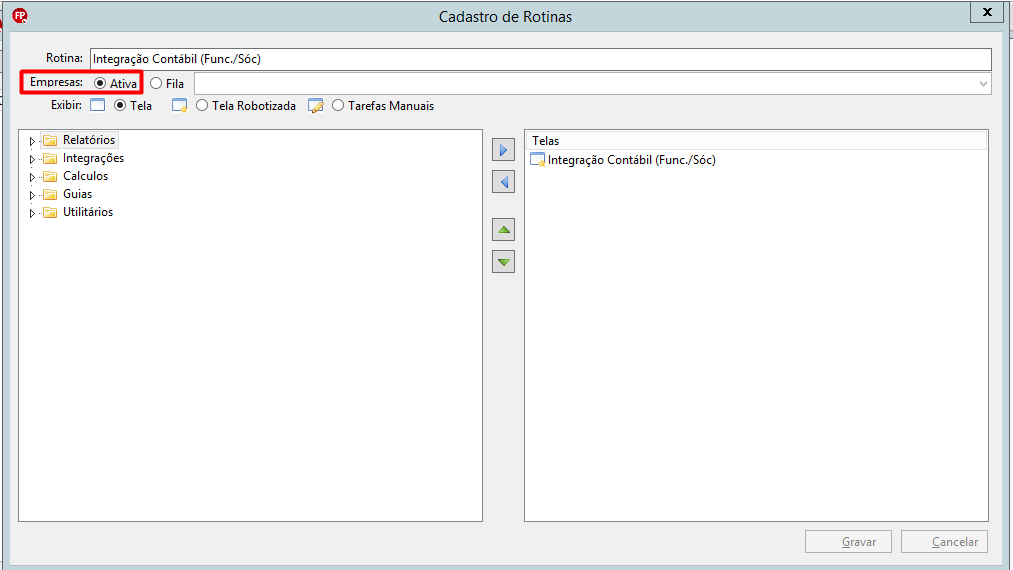Click the Tela Robotizada starred window icon
The image size is (1013, 570).
[180, 105]
